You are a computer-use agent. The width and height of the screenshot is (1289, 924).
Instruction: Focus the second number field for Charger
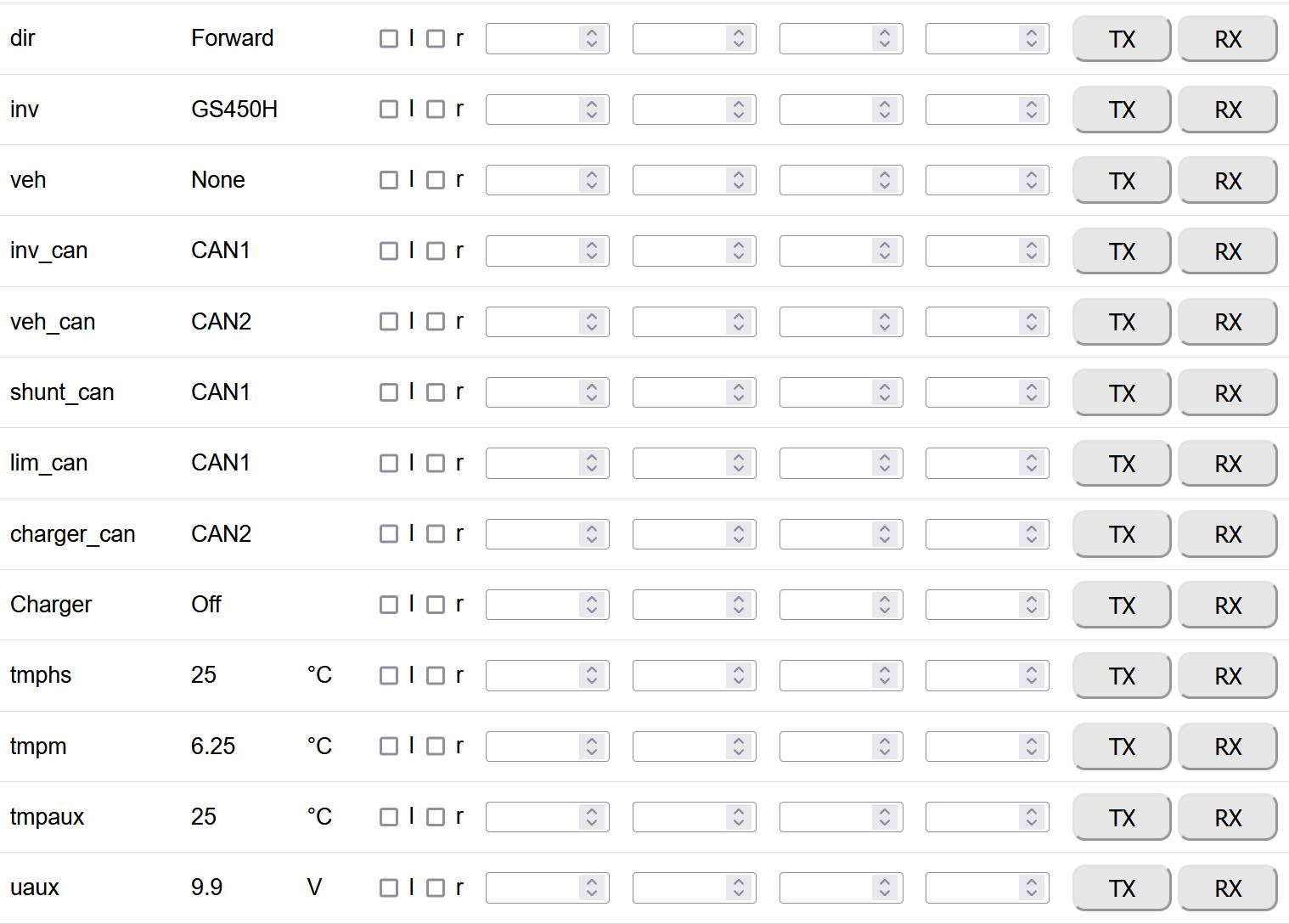click(x=679, y=605)
